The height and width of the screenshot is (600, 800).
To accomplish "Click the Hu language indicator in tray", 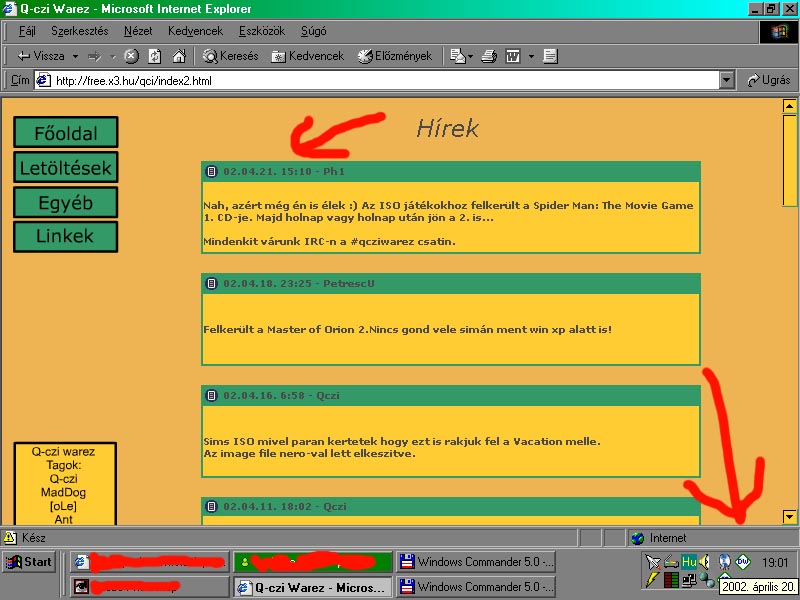I will 689,562.
